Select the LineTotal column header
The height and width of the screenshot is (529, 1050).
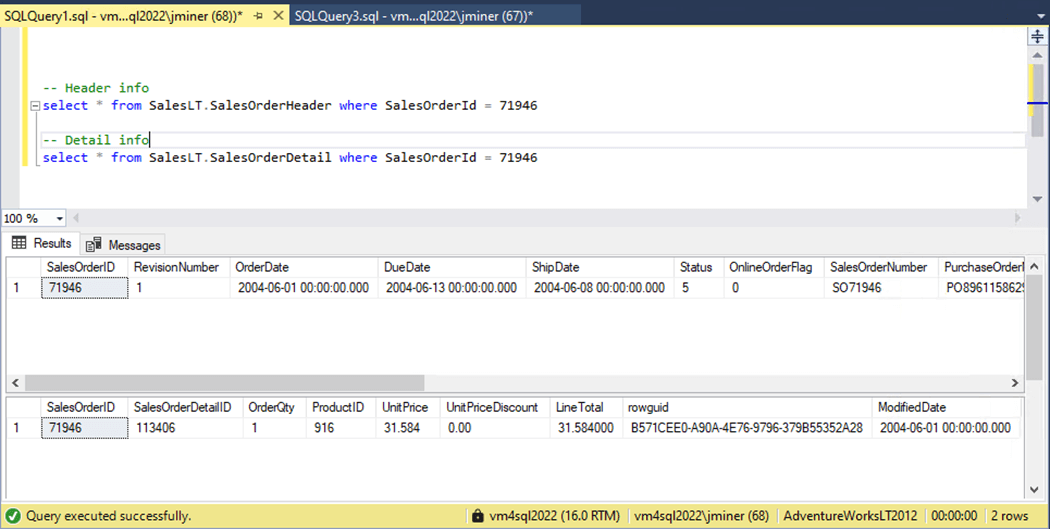coord(586,407)
